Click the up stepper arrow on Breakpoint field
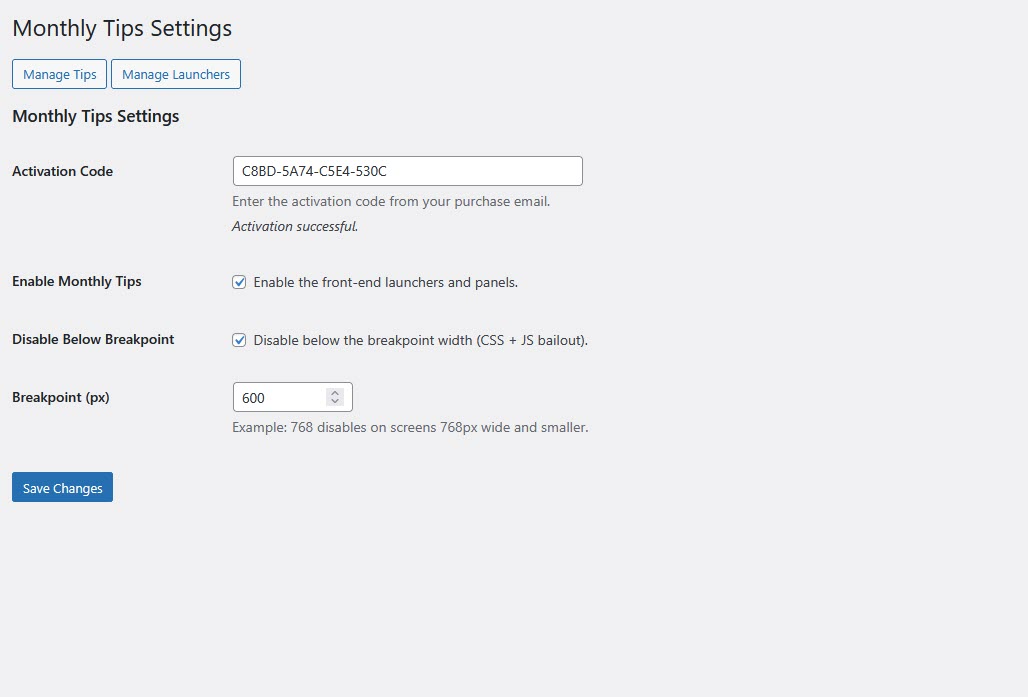 337,392
